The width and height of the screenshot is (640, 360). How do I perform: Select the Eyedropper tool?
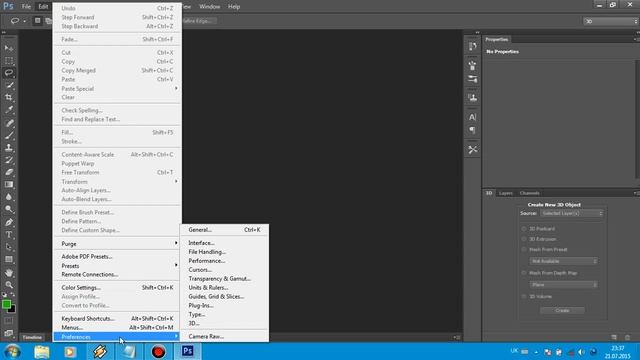(9, 109)
